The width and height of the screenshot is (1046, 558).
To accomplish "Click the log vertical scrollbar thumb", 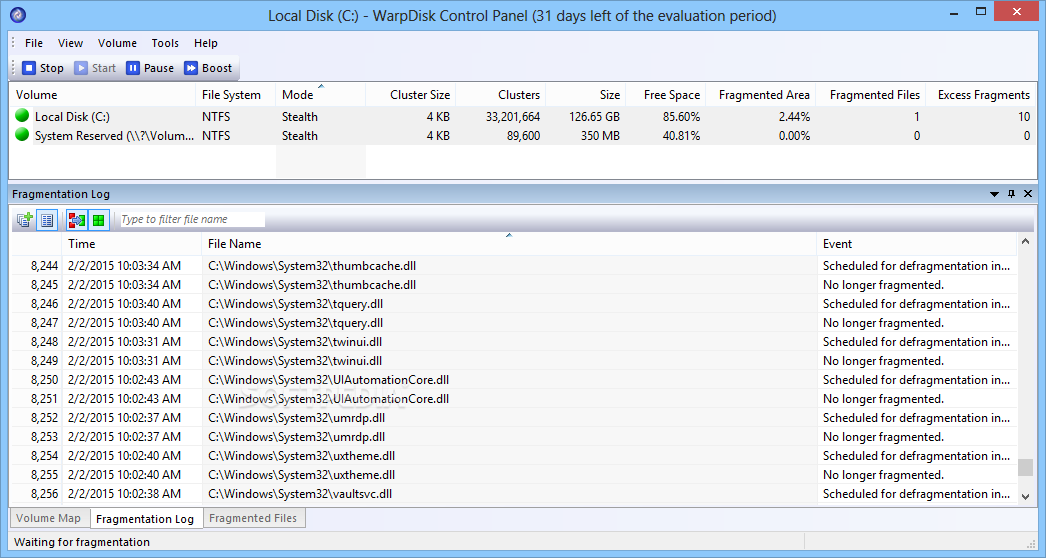I will click(1025, 467).
